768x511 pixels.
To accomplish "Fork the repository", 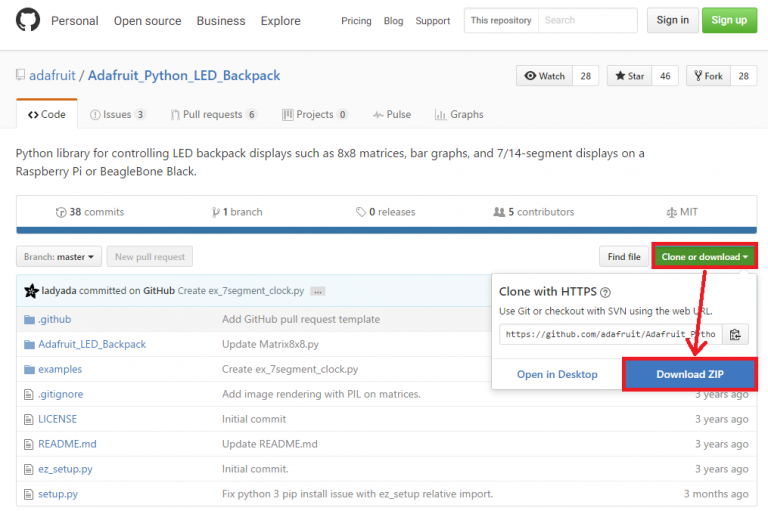I will (x=706, y=76).
